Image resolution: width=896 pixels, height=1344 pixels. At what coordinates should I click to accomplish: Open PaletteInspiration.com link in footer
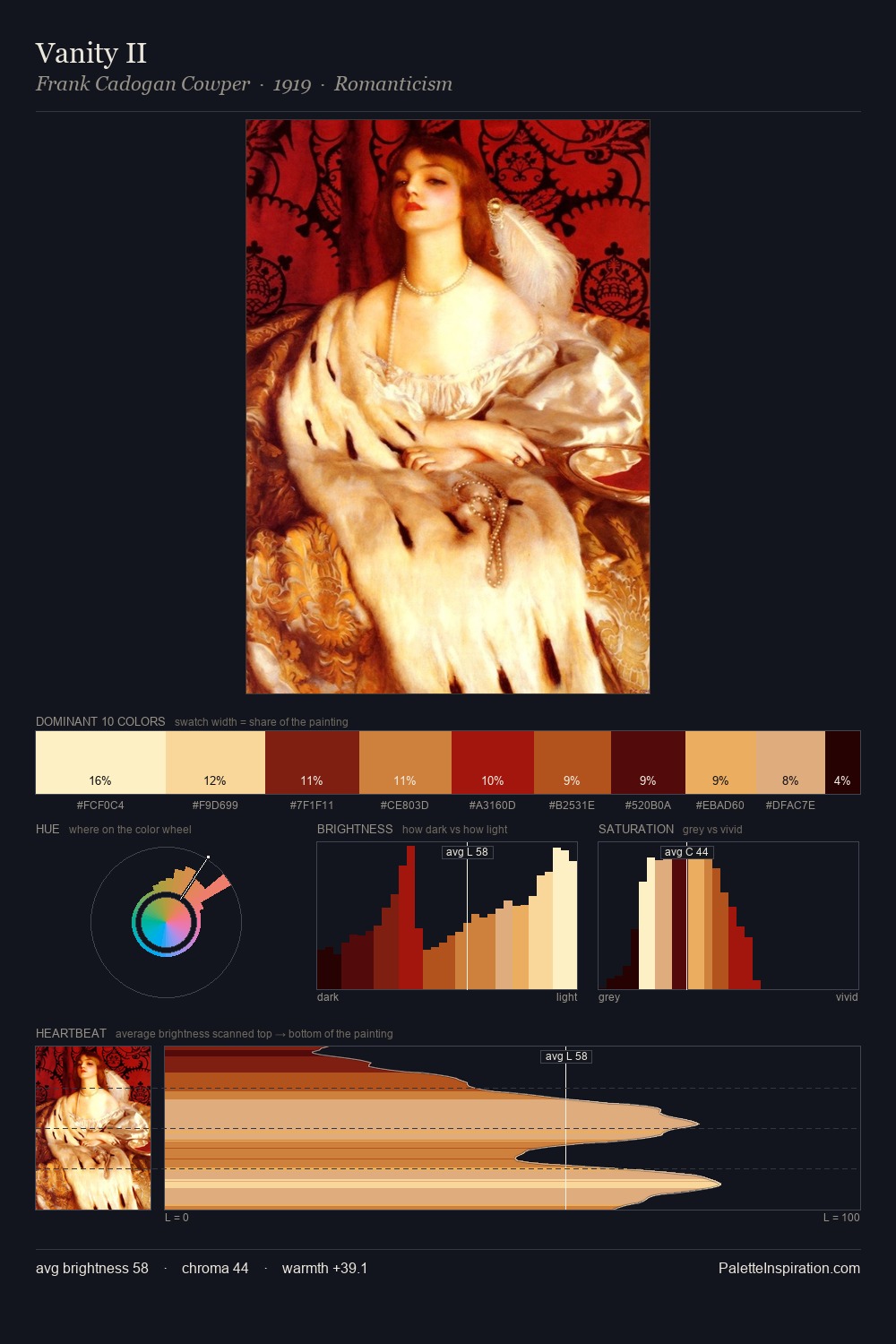(x=789, y=1268)
